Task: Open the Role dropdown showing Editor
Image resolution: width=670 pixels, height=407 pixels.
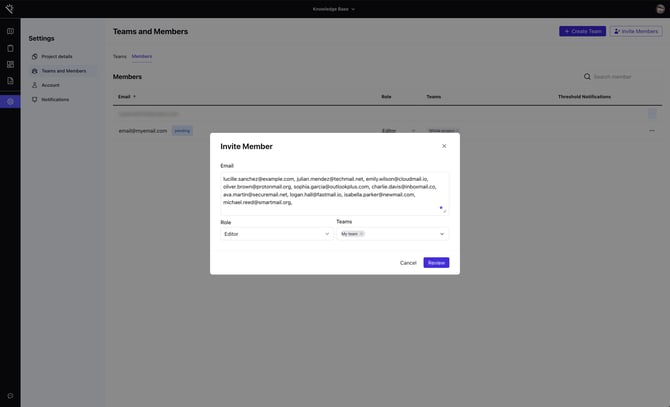Action: (276, 234)
